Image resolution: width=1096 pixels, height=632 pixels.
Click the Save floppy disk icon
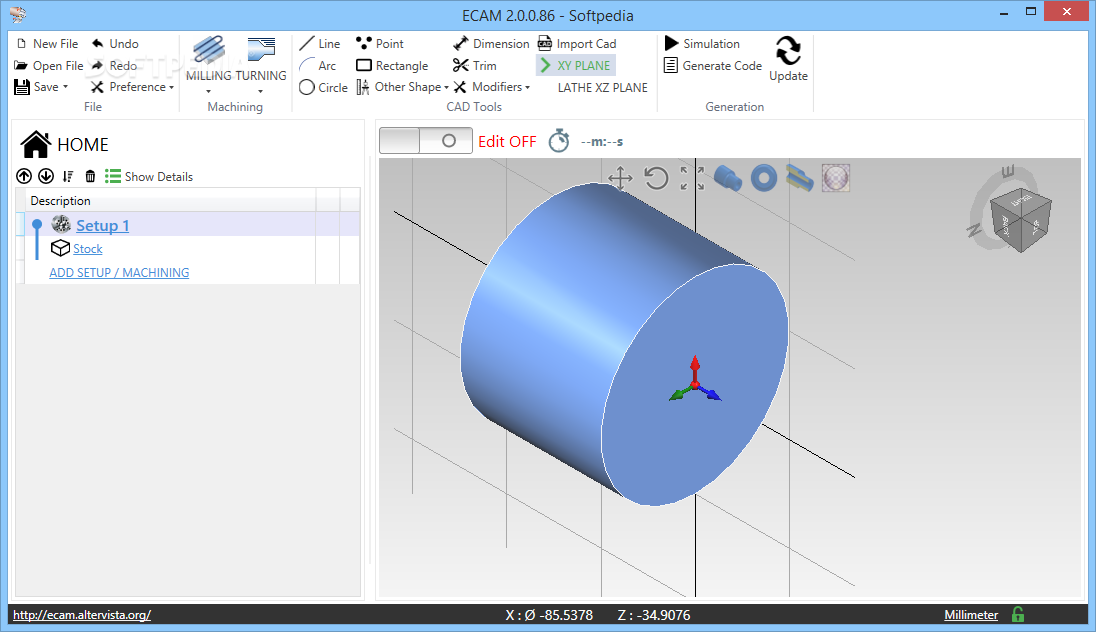pyautogui.click(x=22, y=87)
